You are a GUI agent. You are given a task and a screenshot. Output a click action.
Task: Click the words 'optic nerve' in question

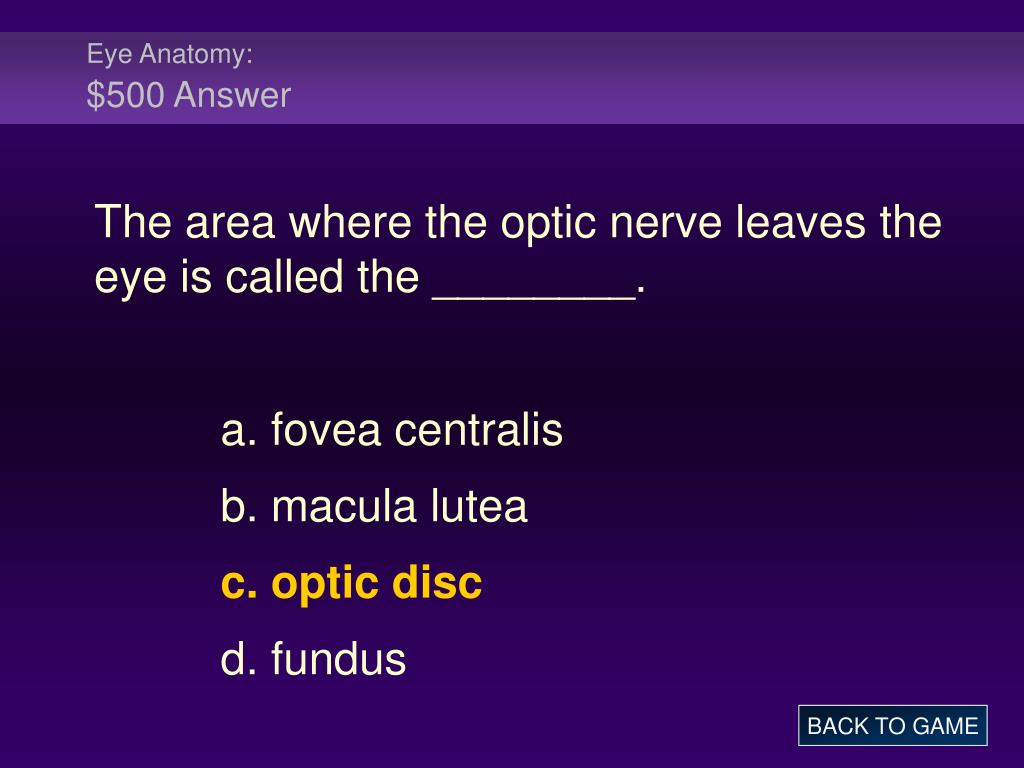coord(611,223)
